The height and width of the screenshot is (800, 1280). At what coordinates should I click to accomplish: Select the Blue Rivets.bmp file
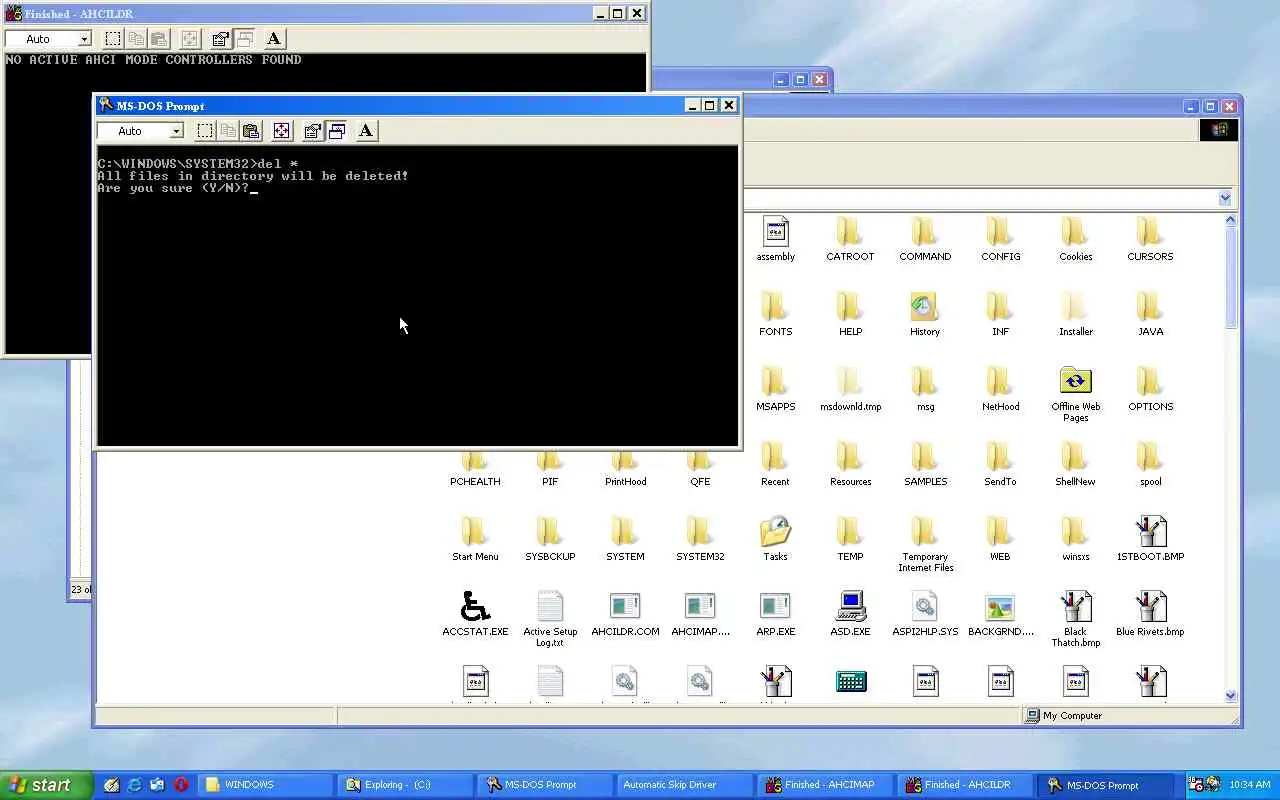click(1150, 614)
